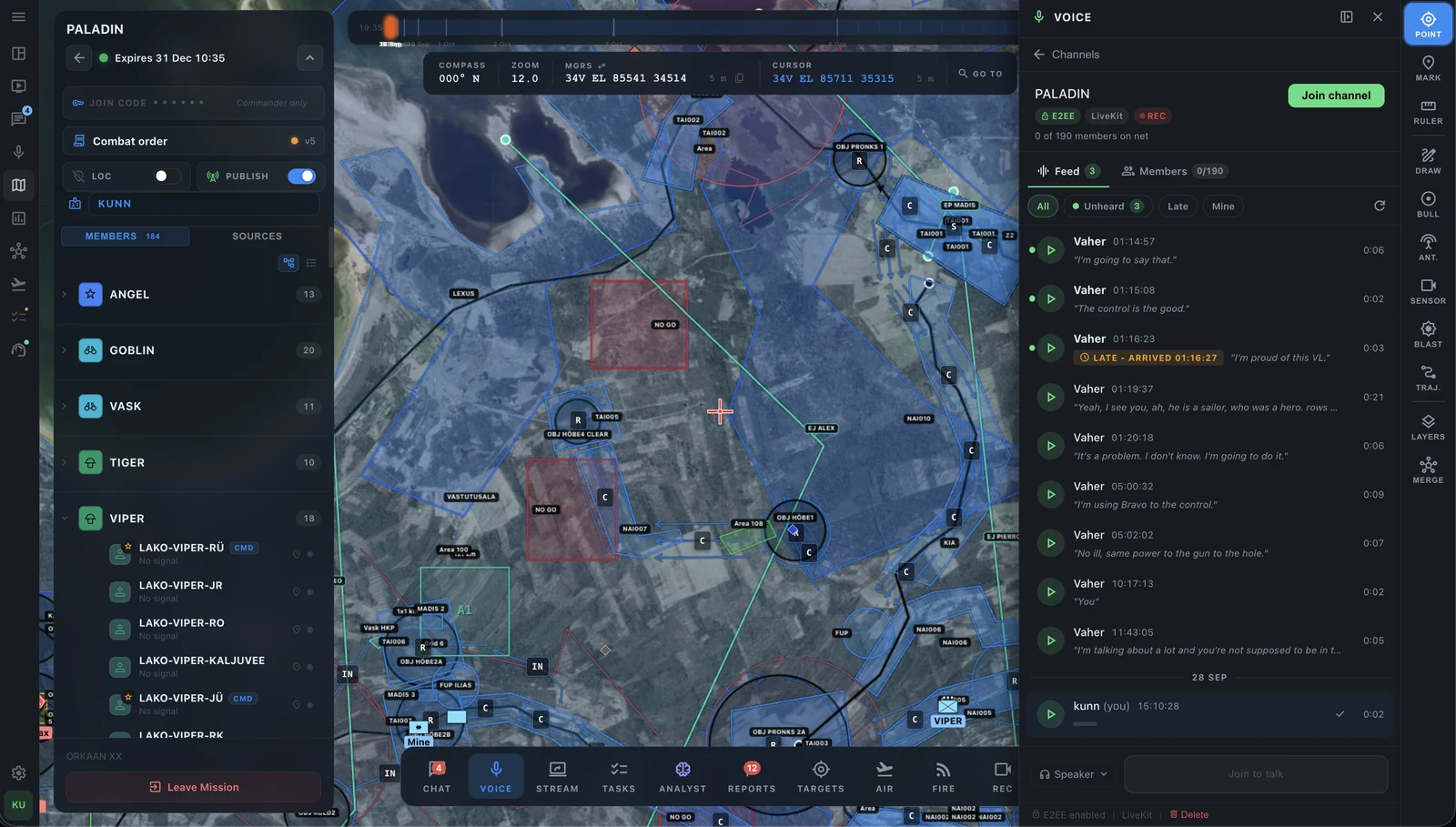Click the Merge tool
Screen dimensions: 1456x827
click(1428, 470)
